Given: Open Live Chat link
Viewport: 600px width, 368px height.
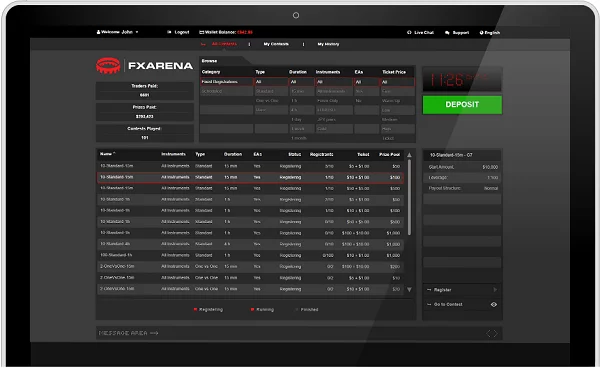Looking at the screenshot, I should click(x=424, y=33).
